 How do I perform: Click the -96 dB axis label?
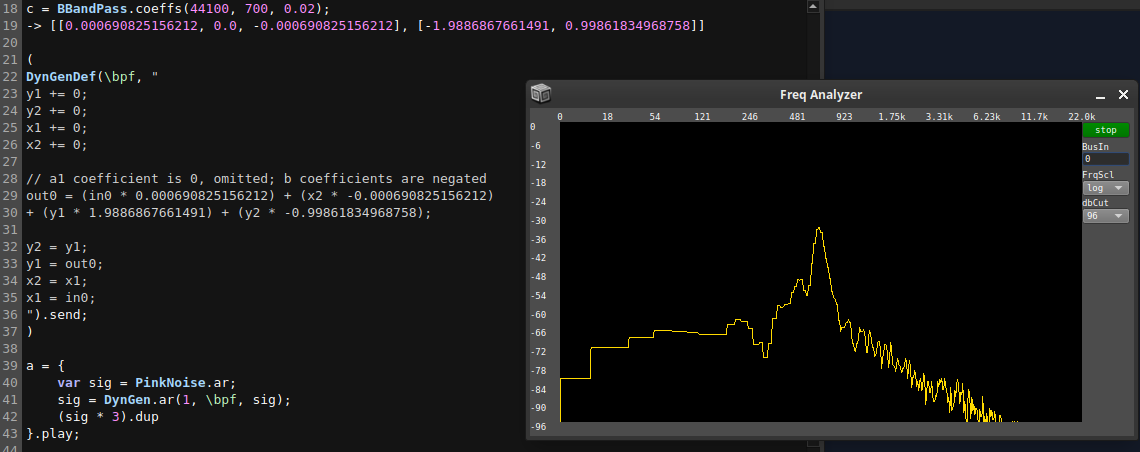[537, 426]
